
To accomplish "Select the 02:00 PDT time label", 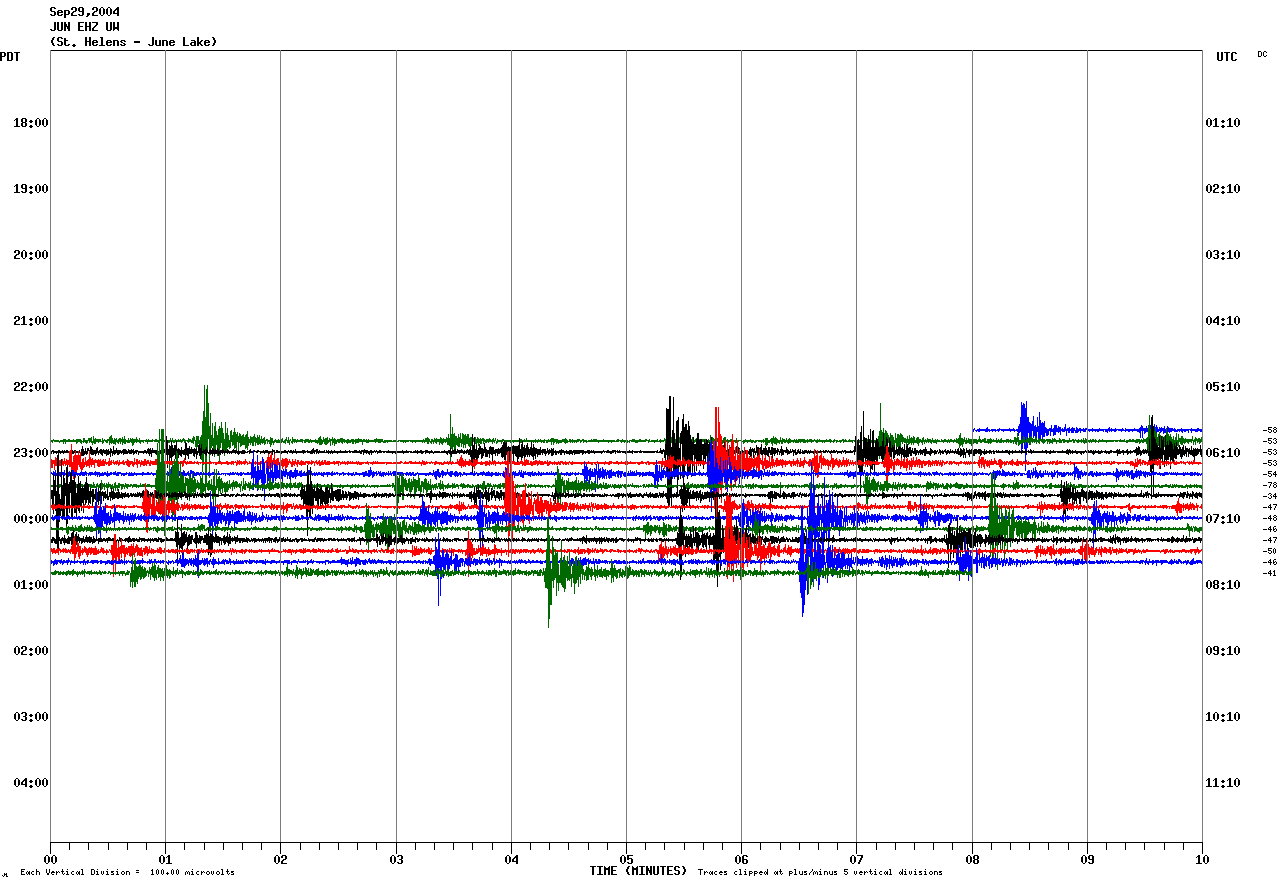I will pos(31,651).
